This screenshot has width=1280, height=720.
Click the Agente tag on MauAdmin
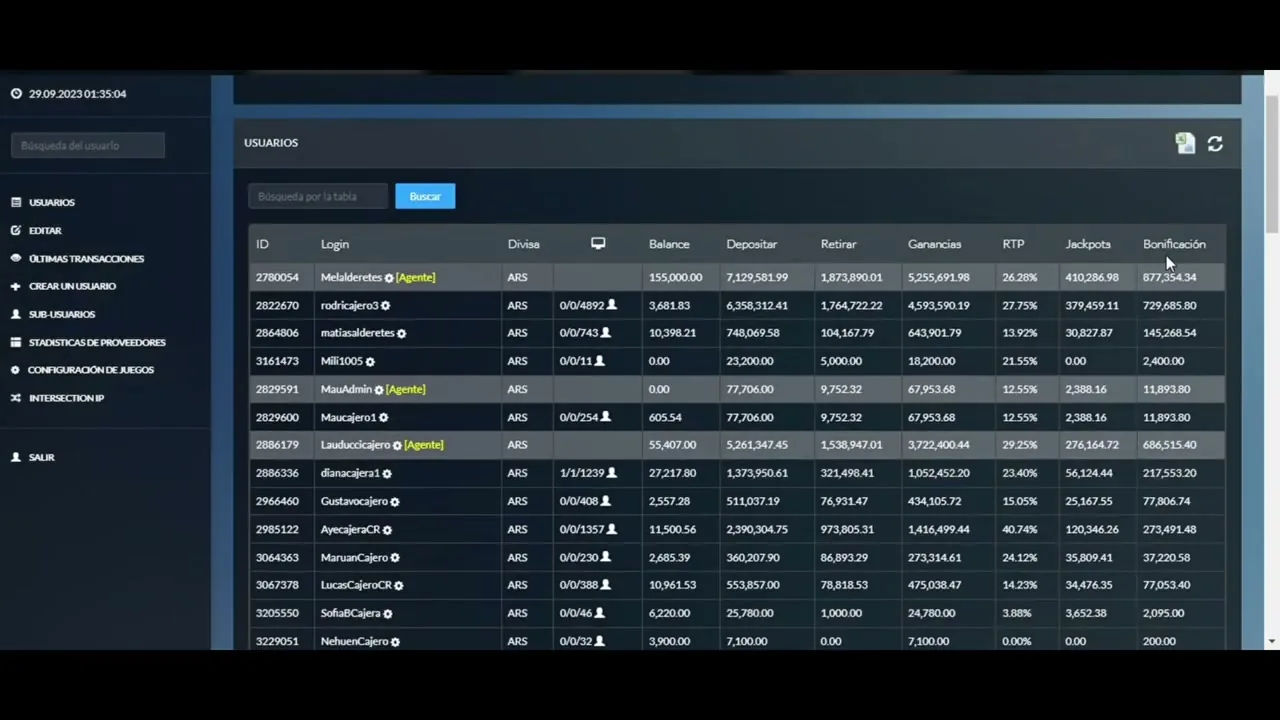click(x=405, y=389)
